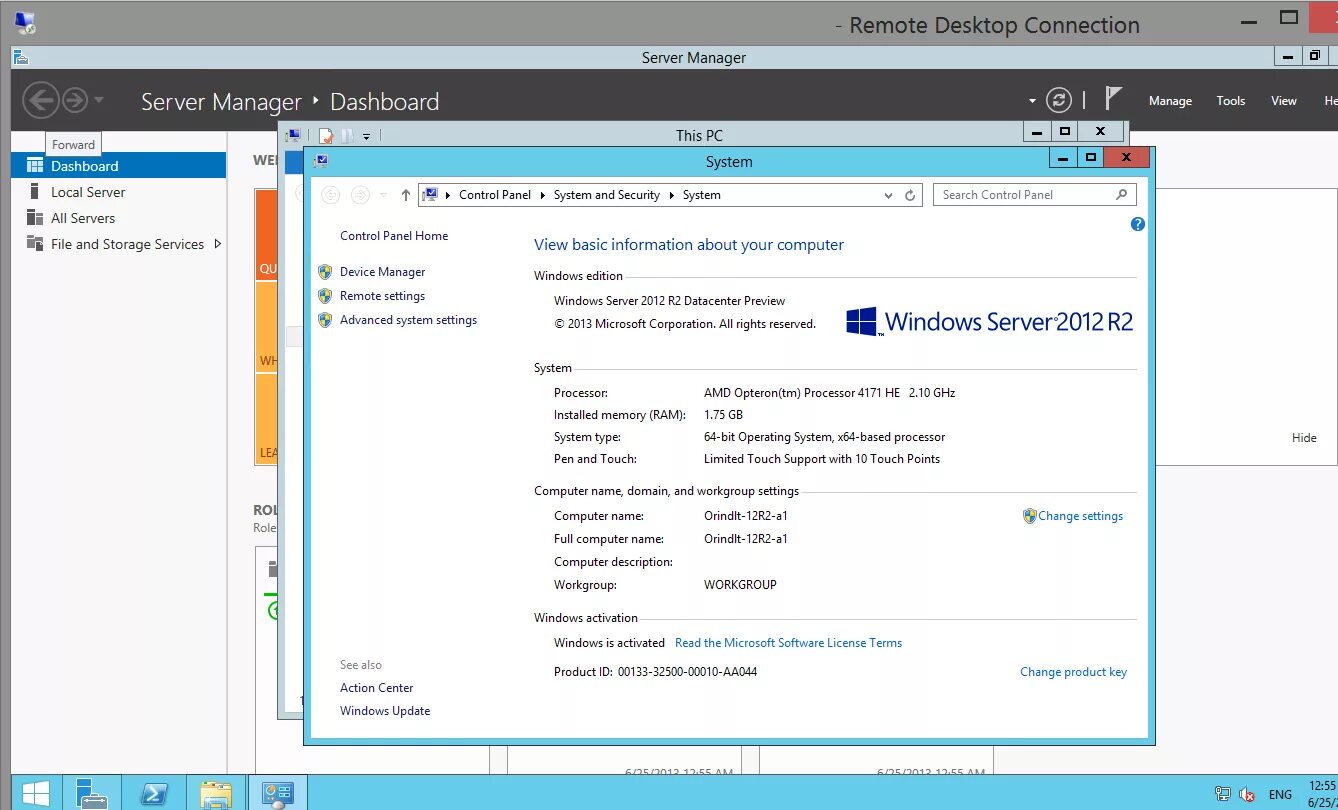Open the Manage menu
Screen dimensions: 1338x810
[x=1170, y=101]
